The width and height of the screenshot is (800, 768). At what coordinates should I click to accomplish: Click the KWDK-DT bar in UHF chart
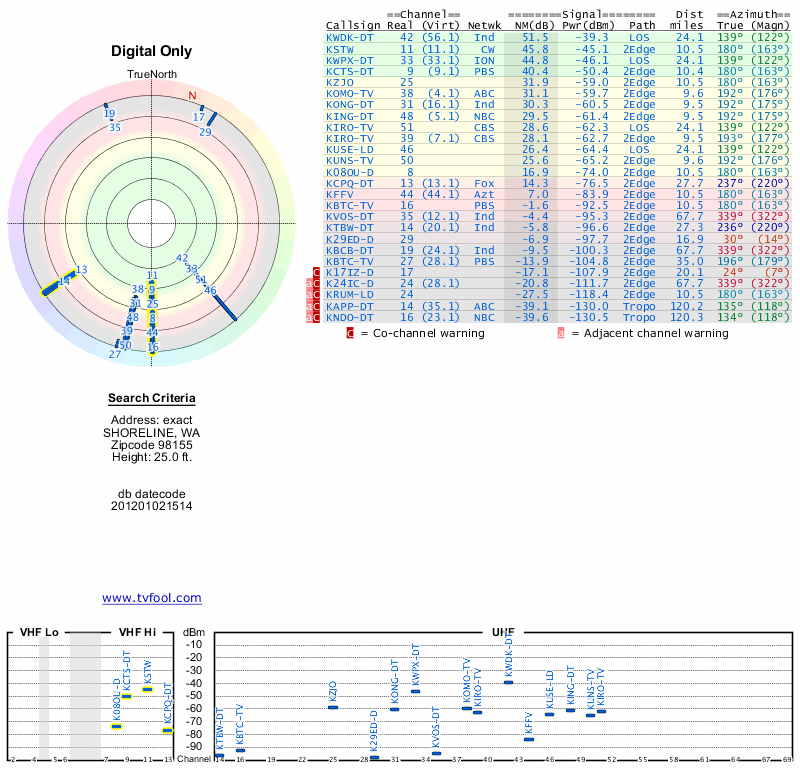(x=508, y=681)
